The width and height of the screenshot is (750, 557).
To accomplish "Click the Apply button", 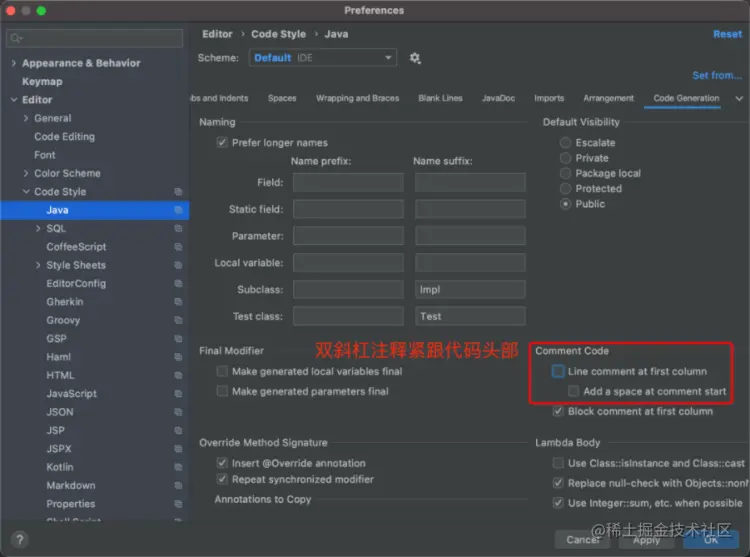I will 646,540.
